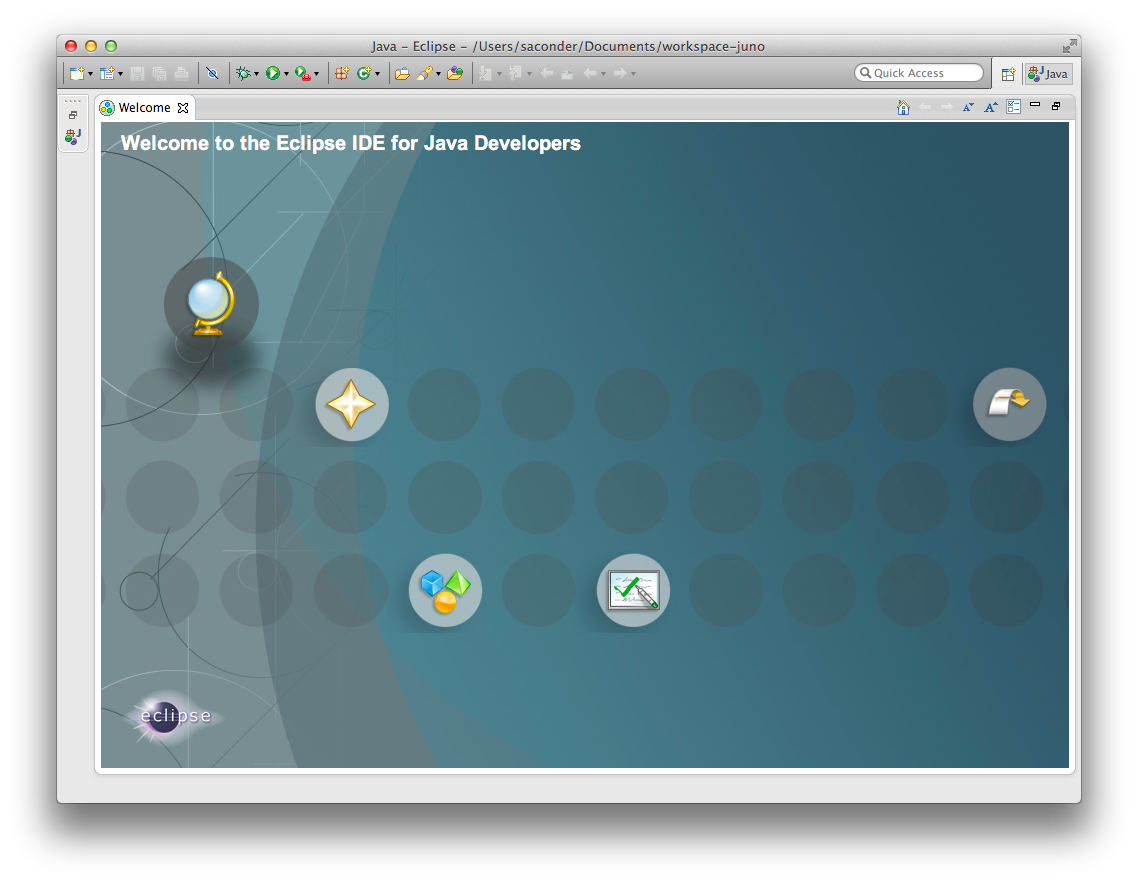Click Welcome view navigate forward arrow
The image size is (1138, 882).
click(x=947, y=107)
